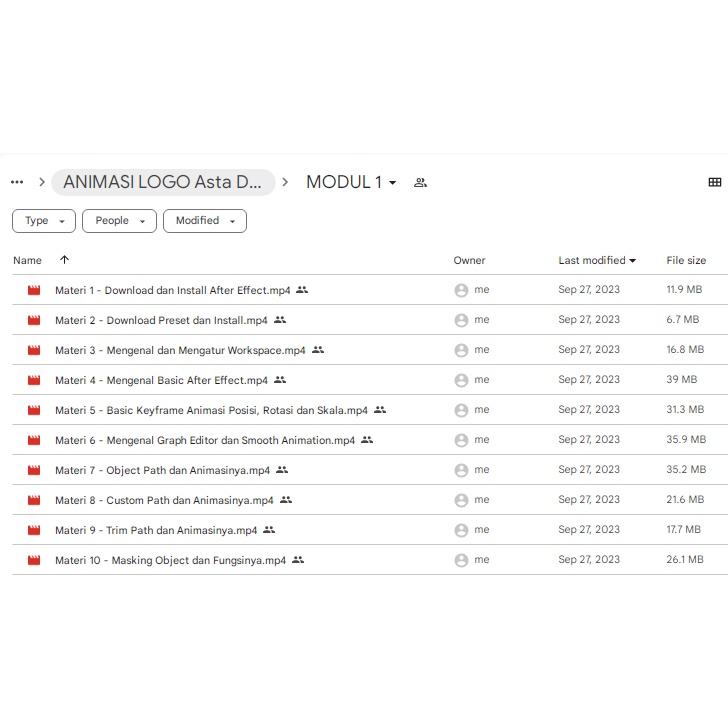Select Materi 6 - Mengenal Graph Editor file
The height and width of the screenshot is (728, 728).
tap(205, 440)
